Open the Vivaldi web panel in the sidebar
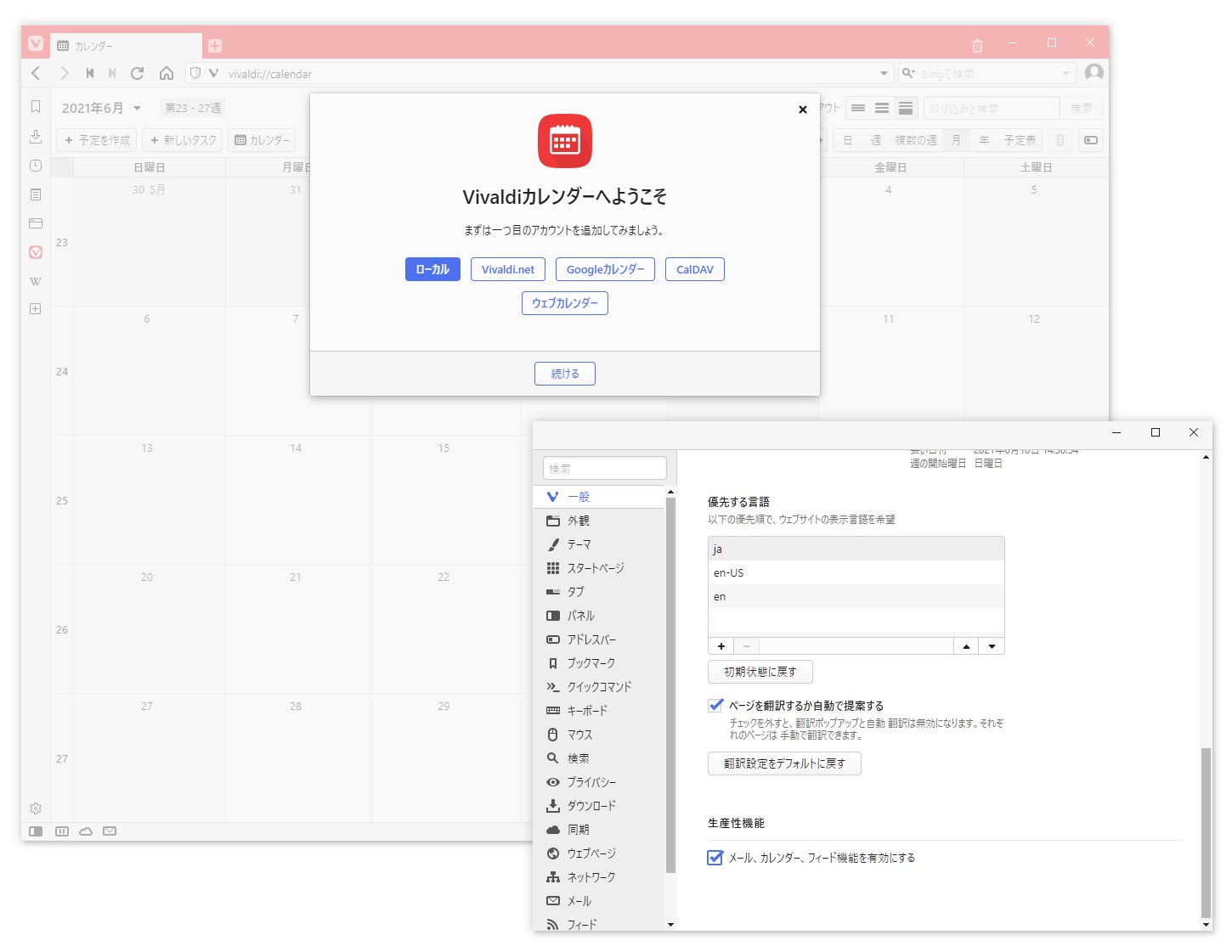Image resolution: width=1232 pixels, height=952 pixels. (x=36, y=252)
